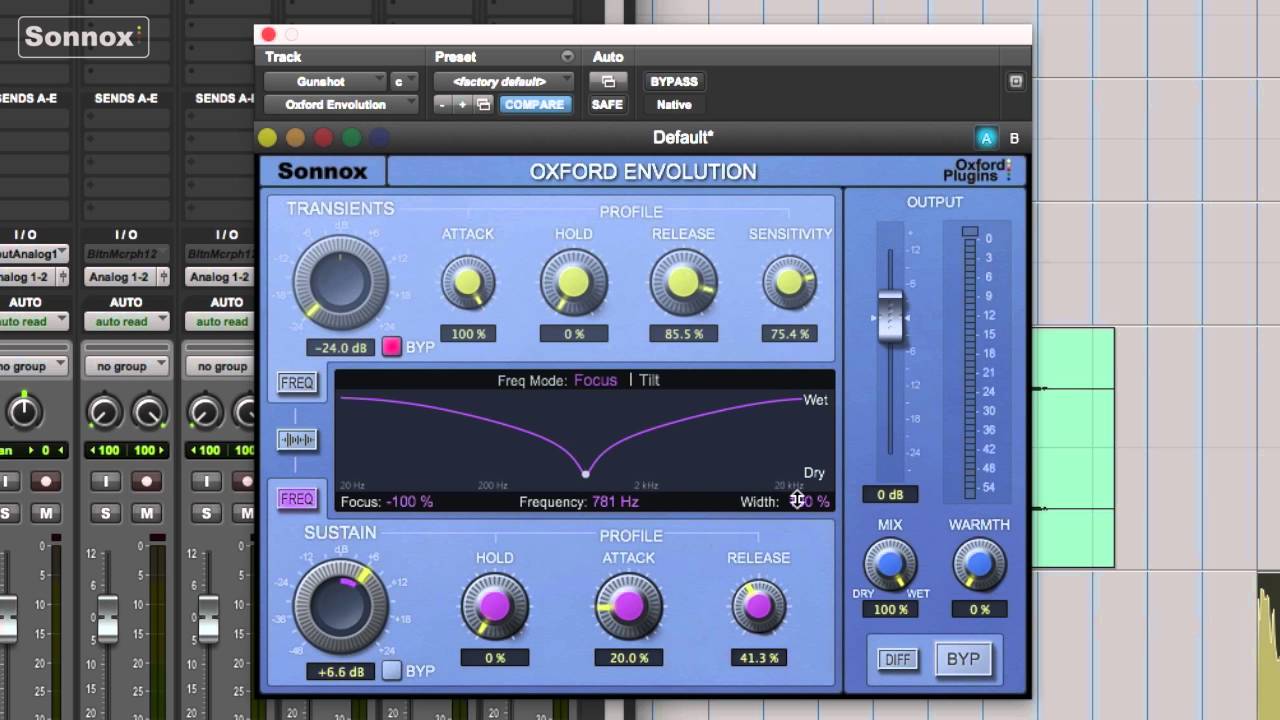Click the Warmth knob
1280x720 pixels.
coord(979,566)
